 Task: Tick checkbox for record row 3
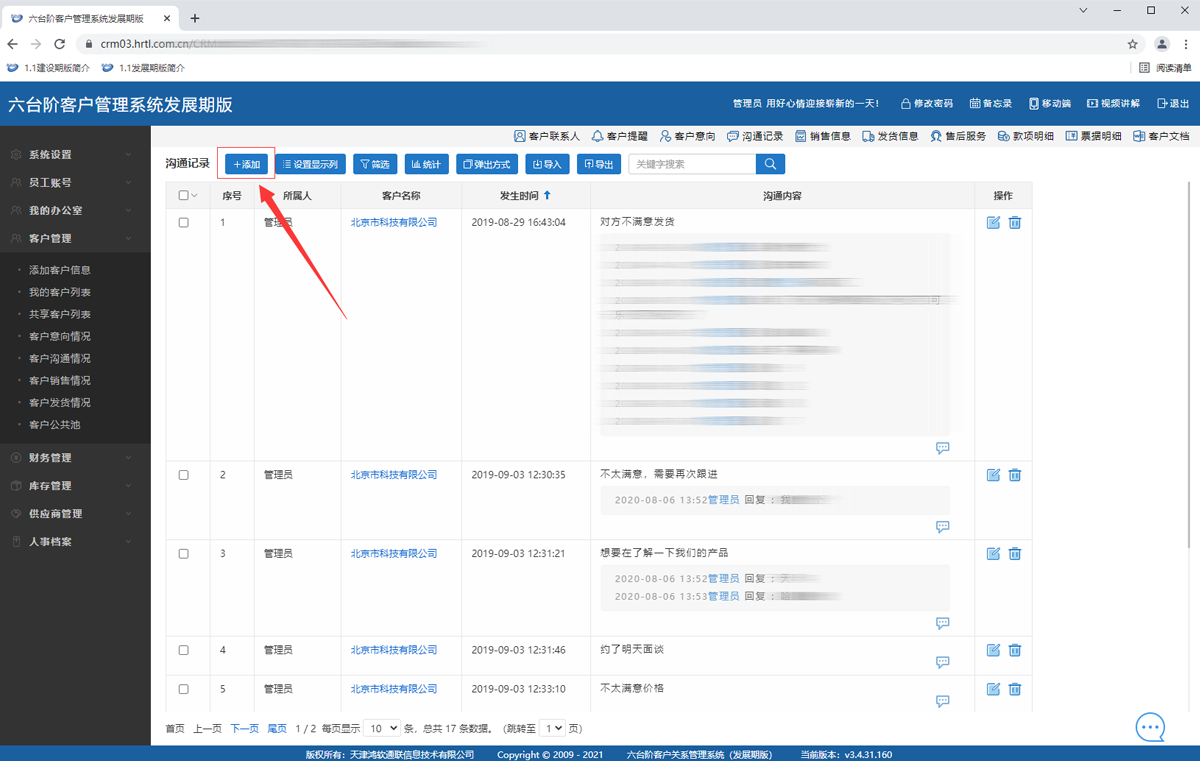184,553
